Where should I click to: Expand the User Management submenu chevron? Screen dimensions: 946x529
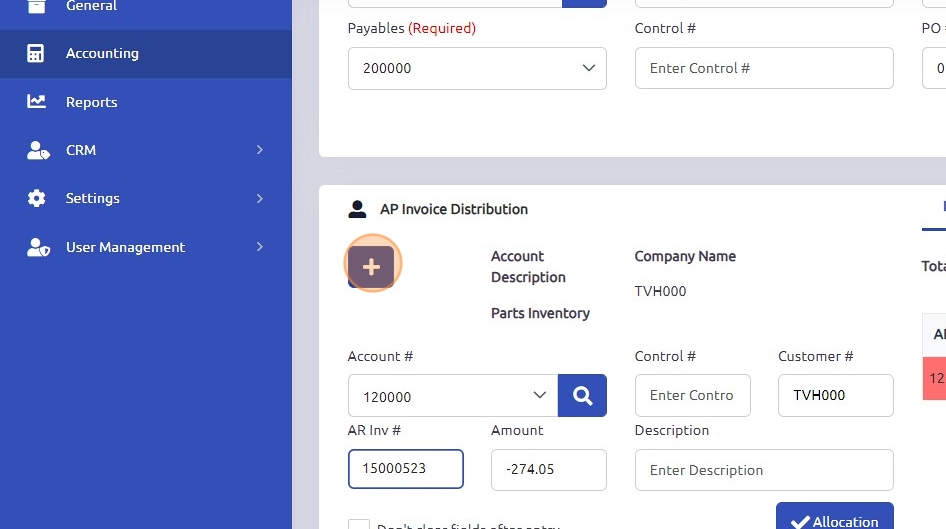(x=259, y=246)
